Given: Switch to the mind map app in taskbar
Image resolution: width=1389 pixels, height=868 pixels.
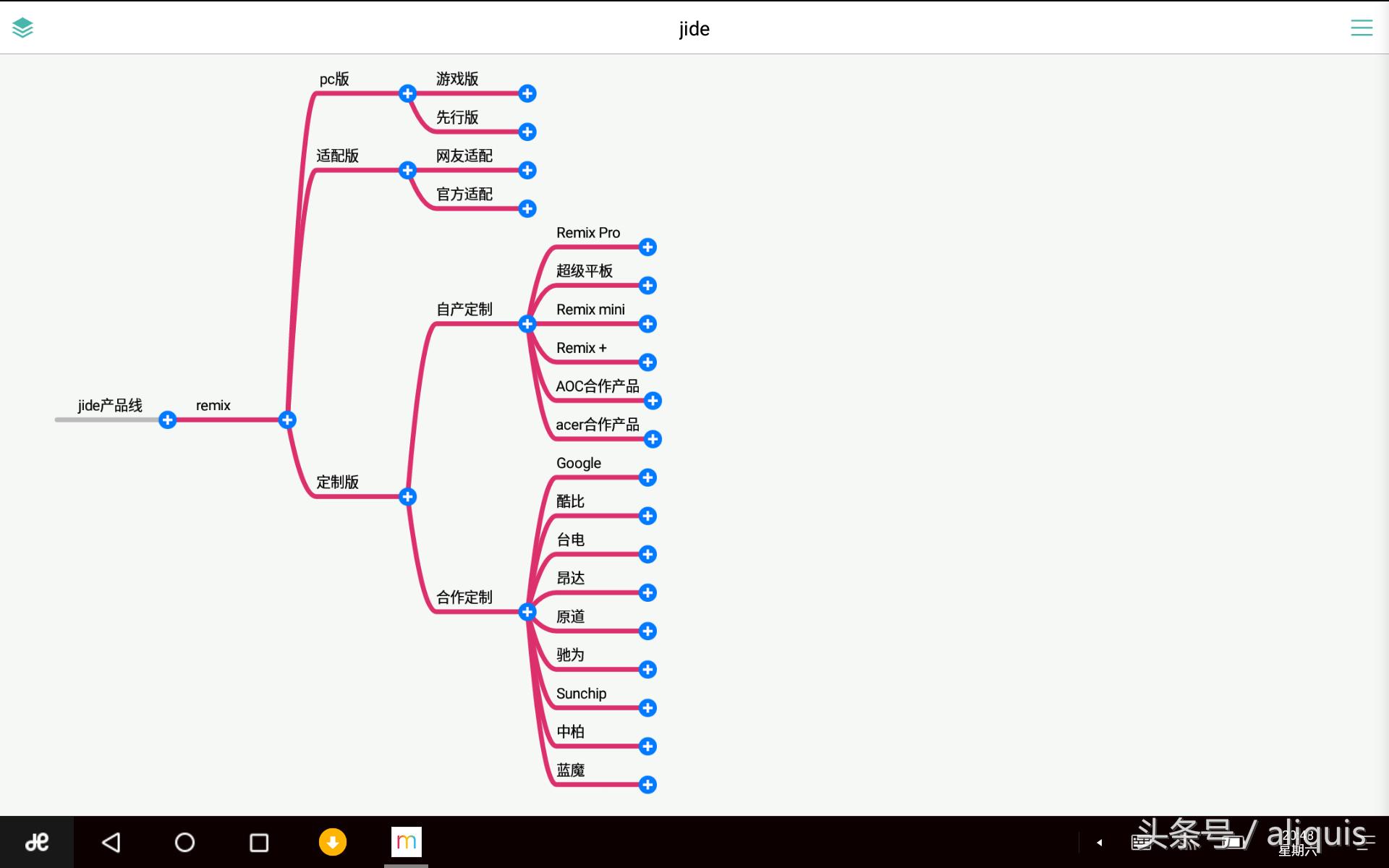Looking at the screenshot, I should pyautogui.click(x=406, y=842).
